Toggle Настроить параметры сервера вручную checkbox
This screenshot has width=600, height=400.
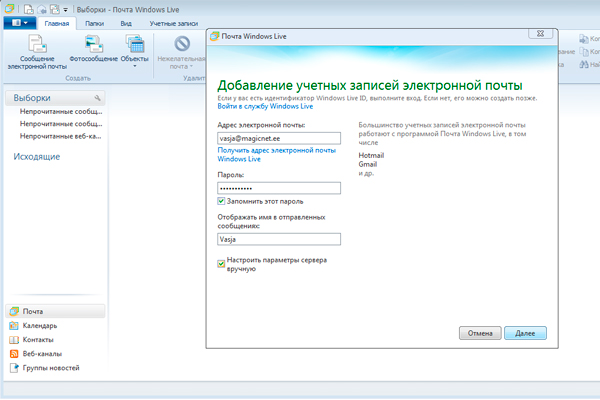click(221, 264)
